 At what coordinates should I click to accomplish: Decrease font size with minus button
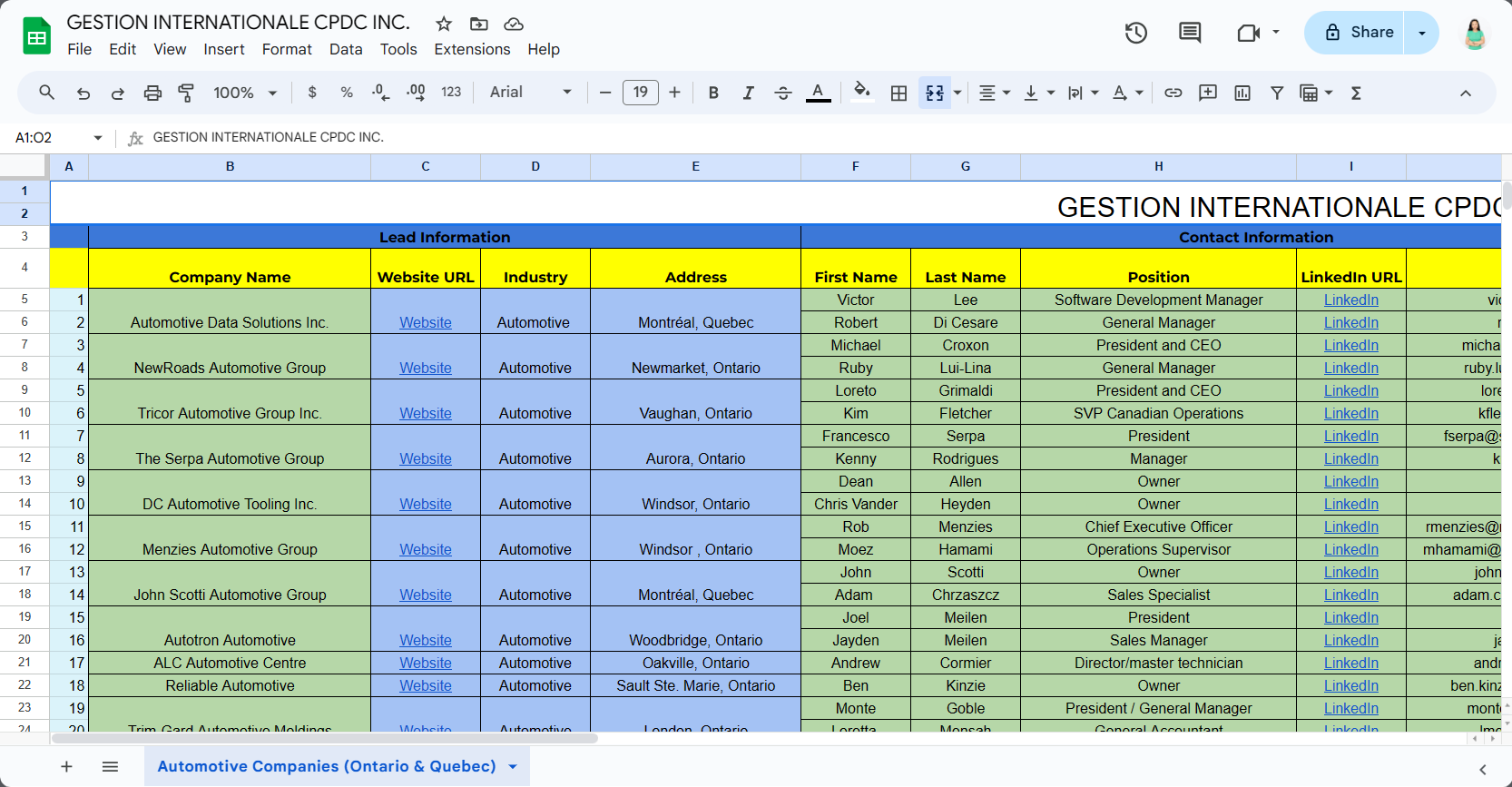coord(605,93)
